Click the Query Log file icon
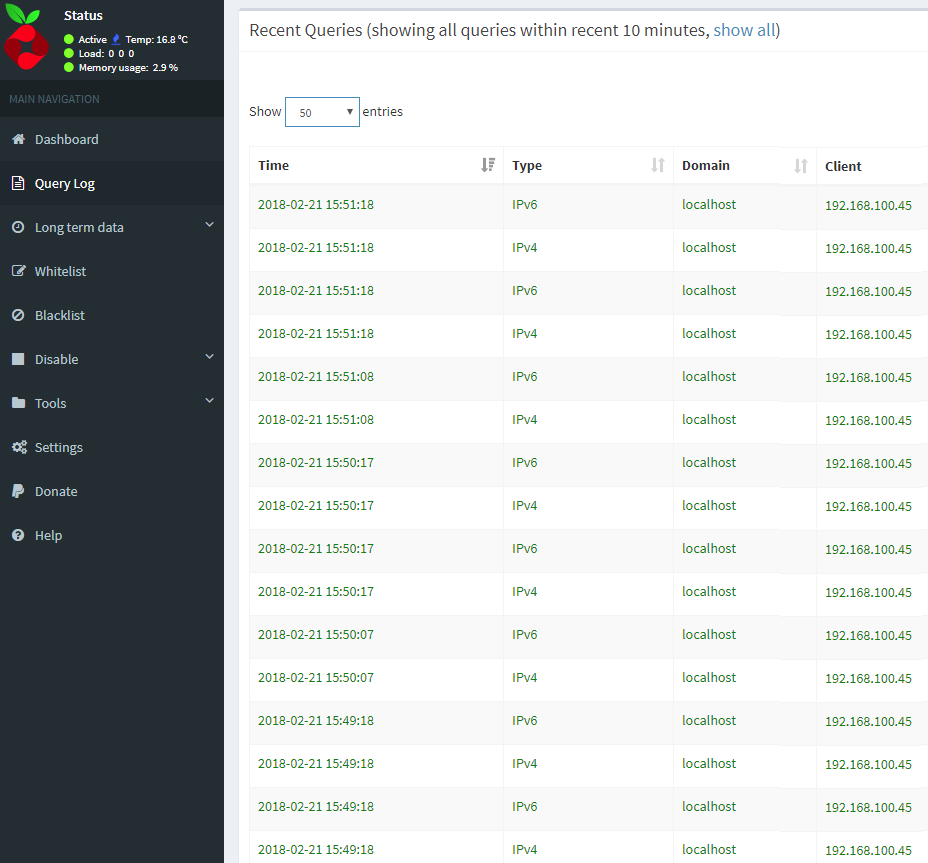928x863 pixels. click(x=18, y=184)
